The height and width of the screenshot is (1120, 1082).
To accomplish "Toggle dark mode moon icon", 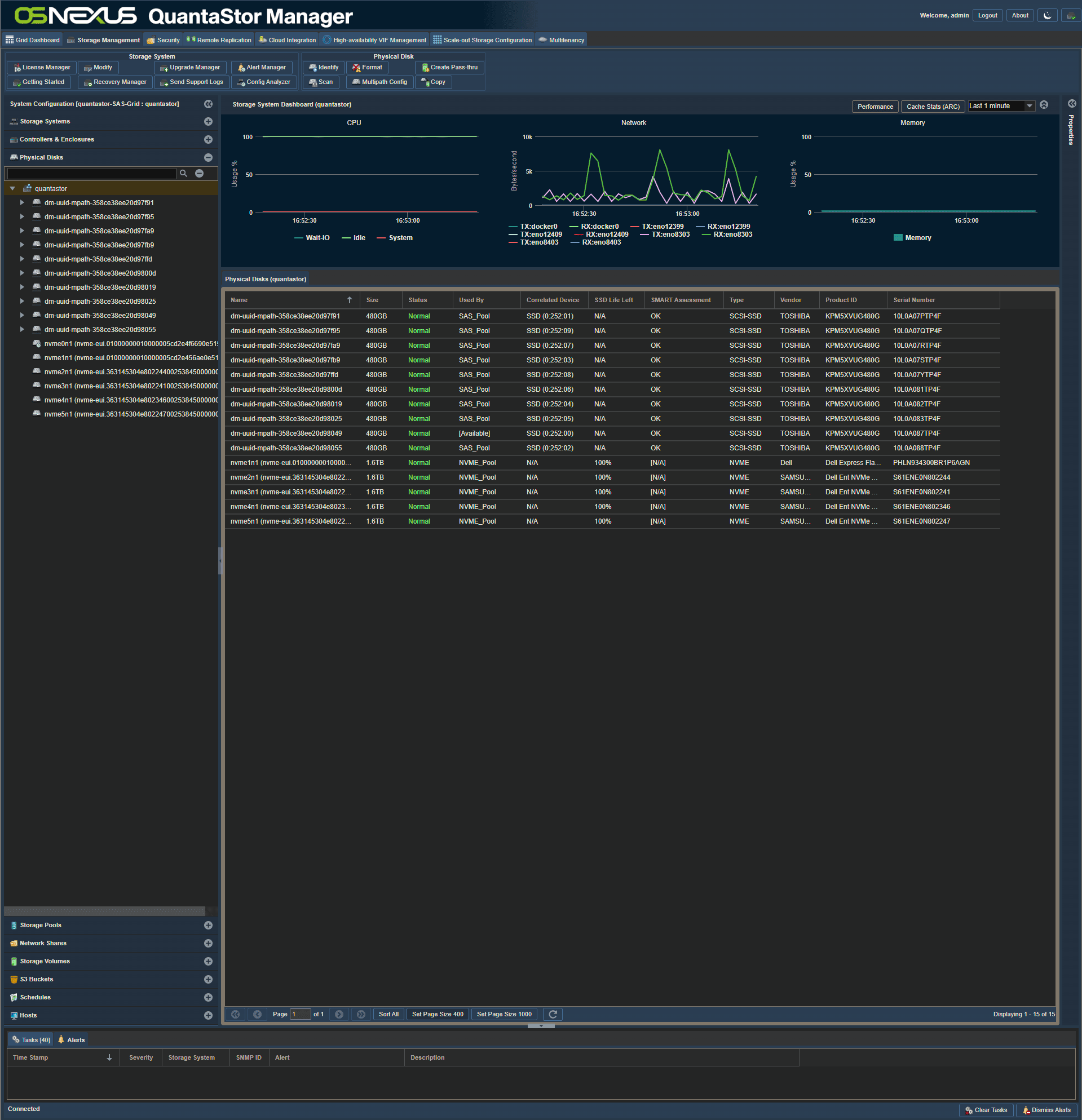I will pyautogui.click(x=1047, y=15).
